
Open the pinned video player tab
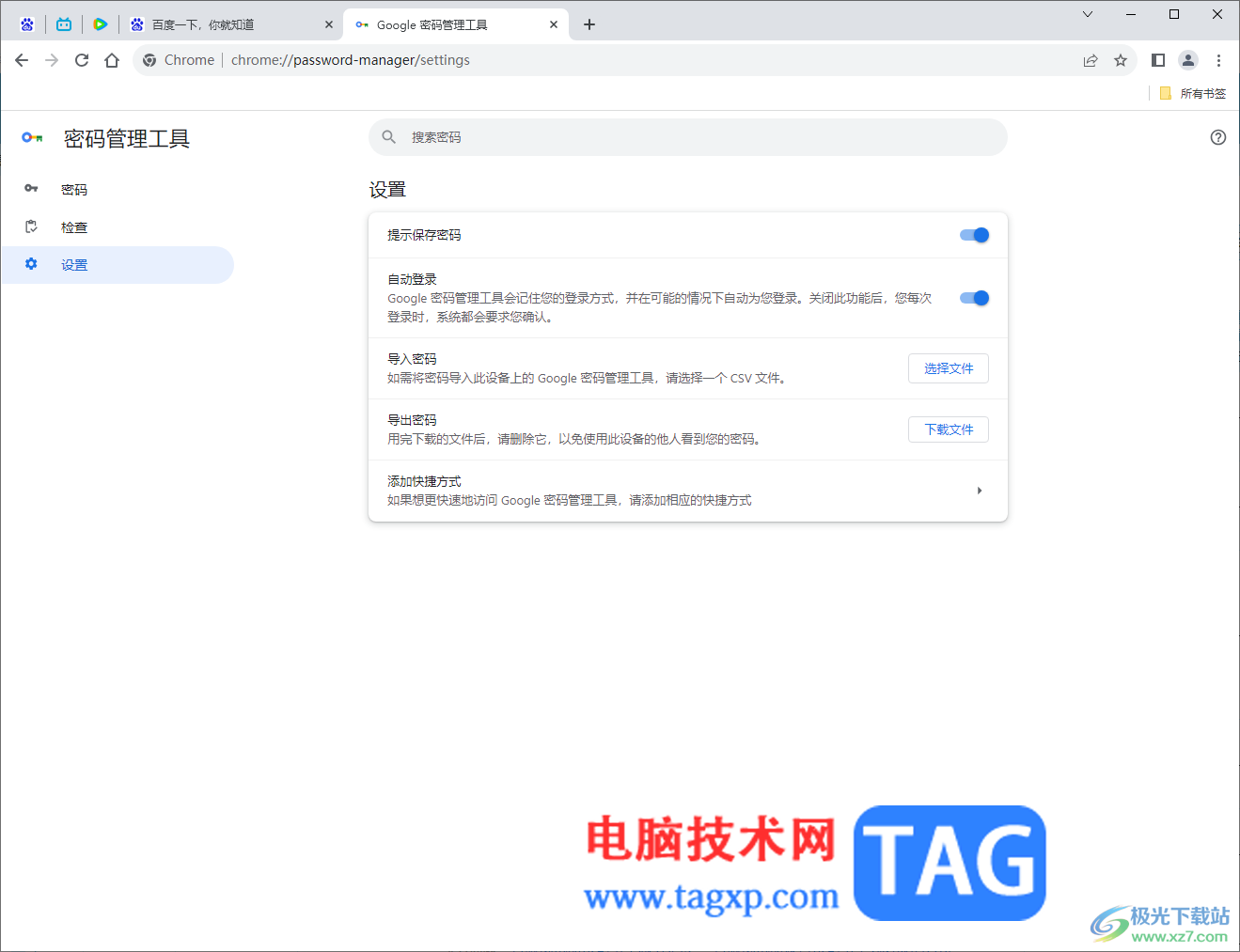[101, 24]
